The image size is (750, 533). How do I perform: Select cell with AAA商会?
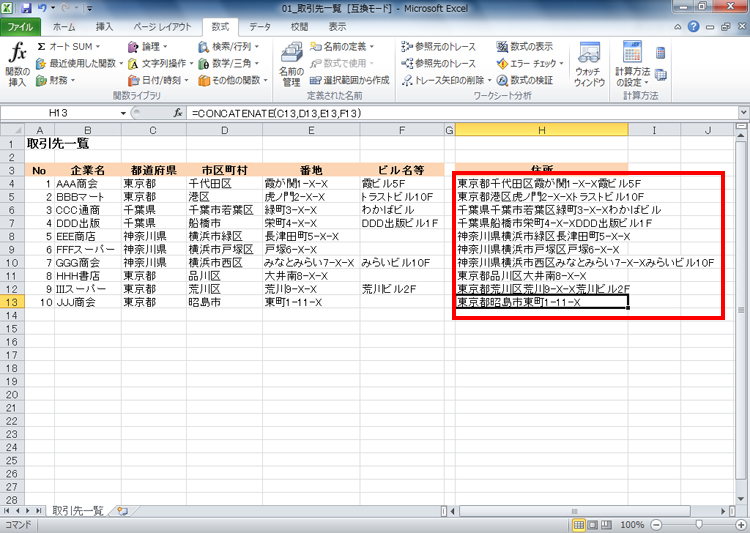point(88,183)
